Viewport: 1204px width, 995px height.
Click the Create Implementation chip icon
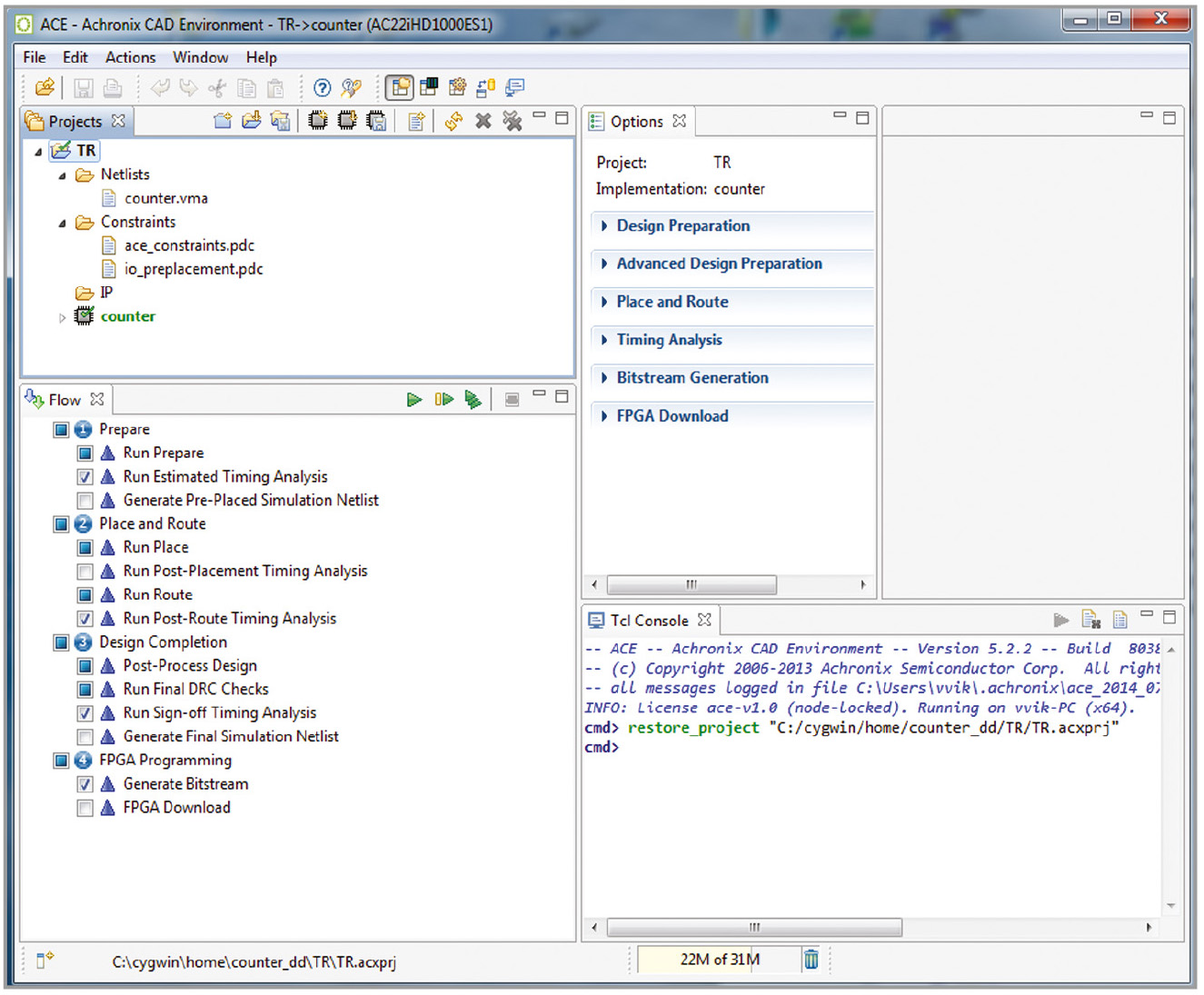(318, 121)
